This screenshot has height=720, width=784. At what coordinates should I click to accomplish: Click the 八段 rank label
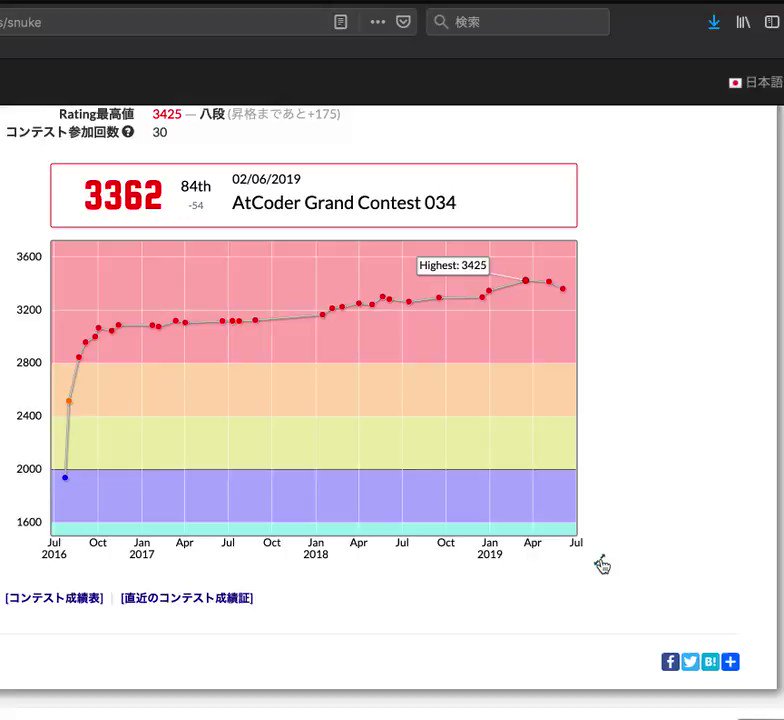(x=212, y=114)
